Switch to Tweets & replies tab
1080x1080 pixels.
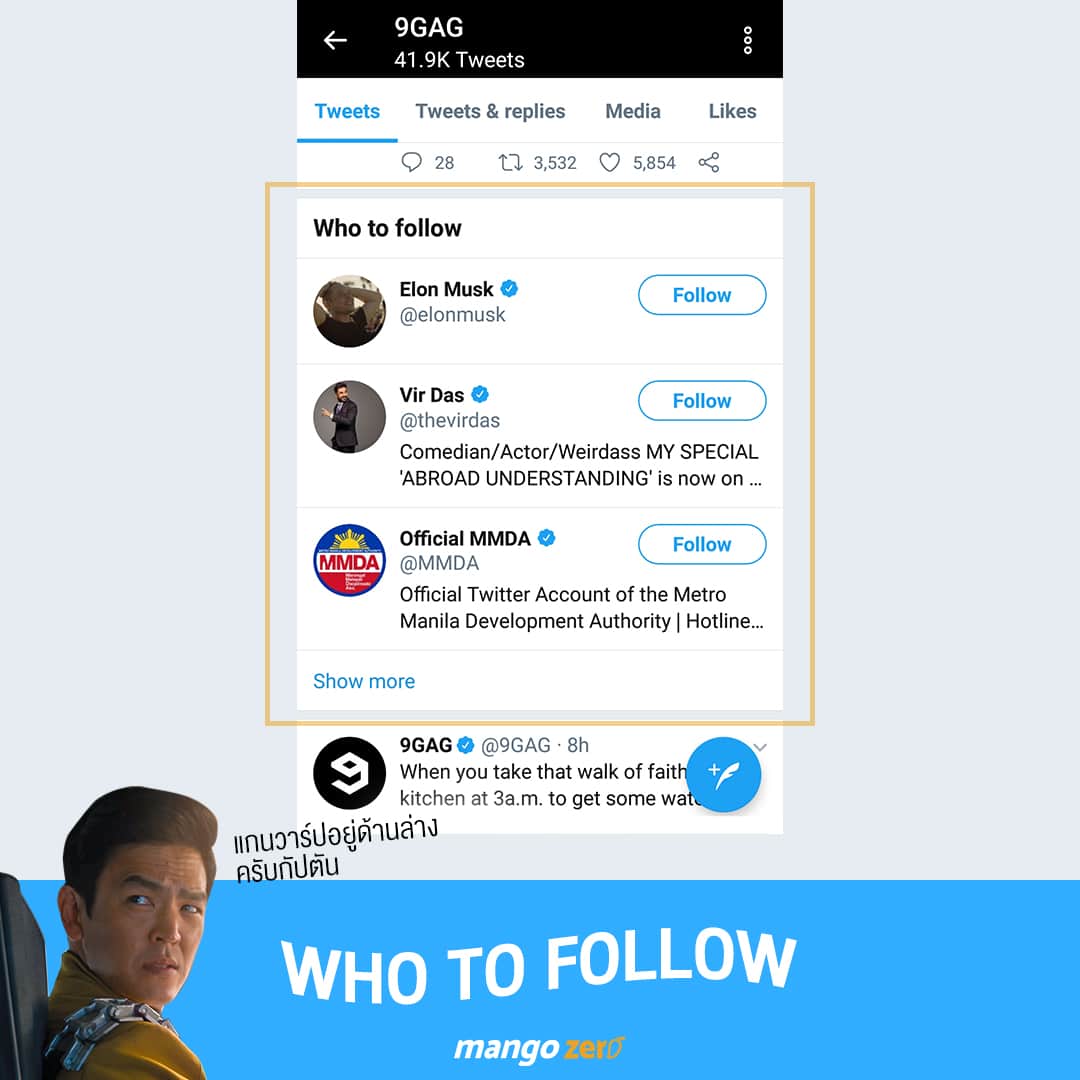490,111
